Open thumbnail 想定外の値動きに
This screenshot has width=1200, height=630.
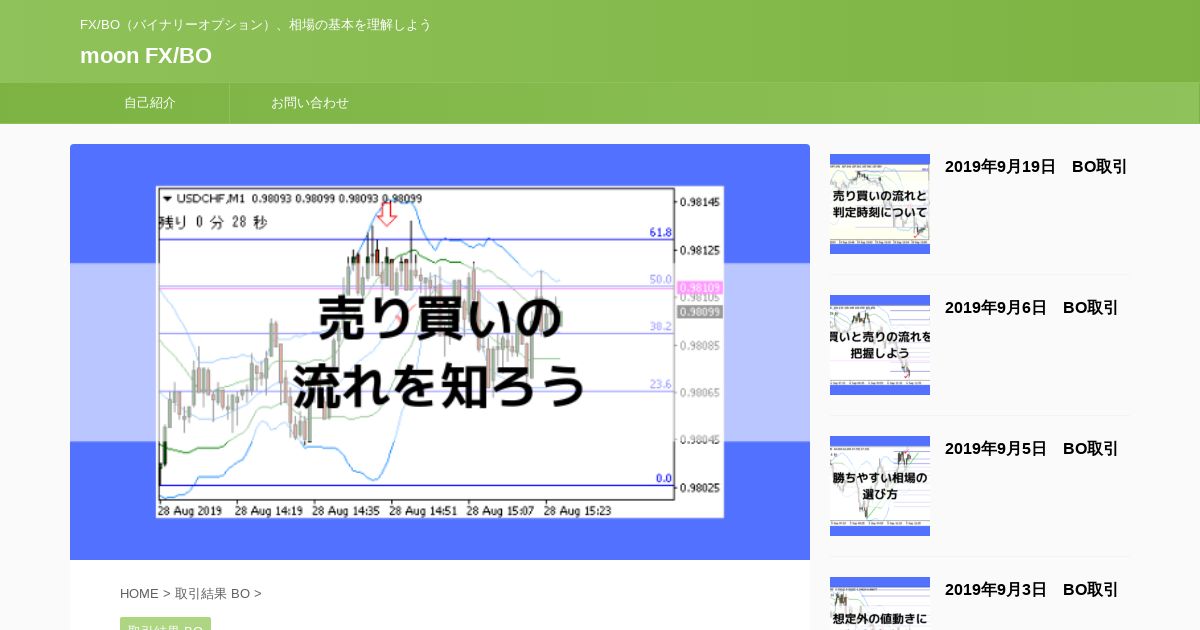click(880, 604)
